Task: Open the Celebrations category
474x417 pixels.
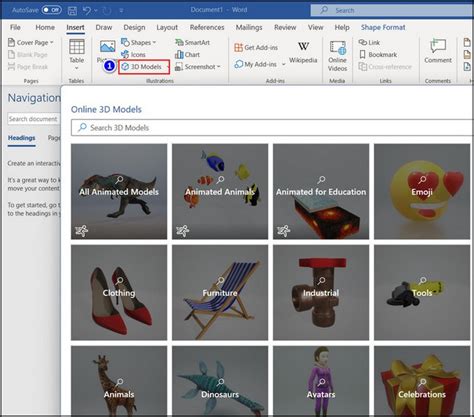Action: click(x=422, y=381)
